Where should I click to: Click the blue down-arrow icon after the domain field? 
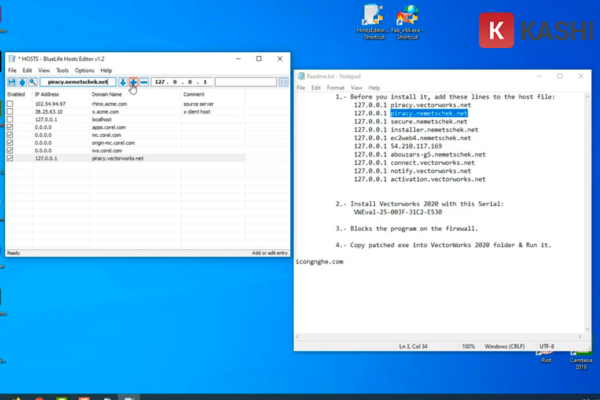click(x=122, y=82)
